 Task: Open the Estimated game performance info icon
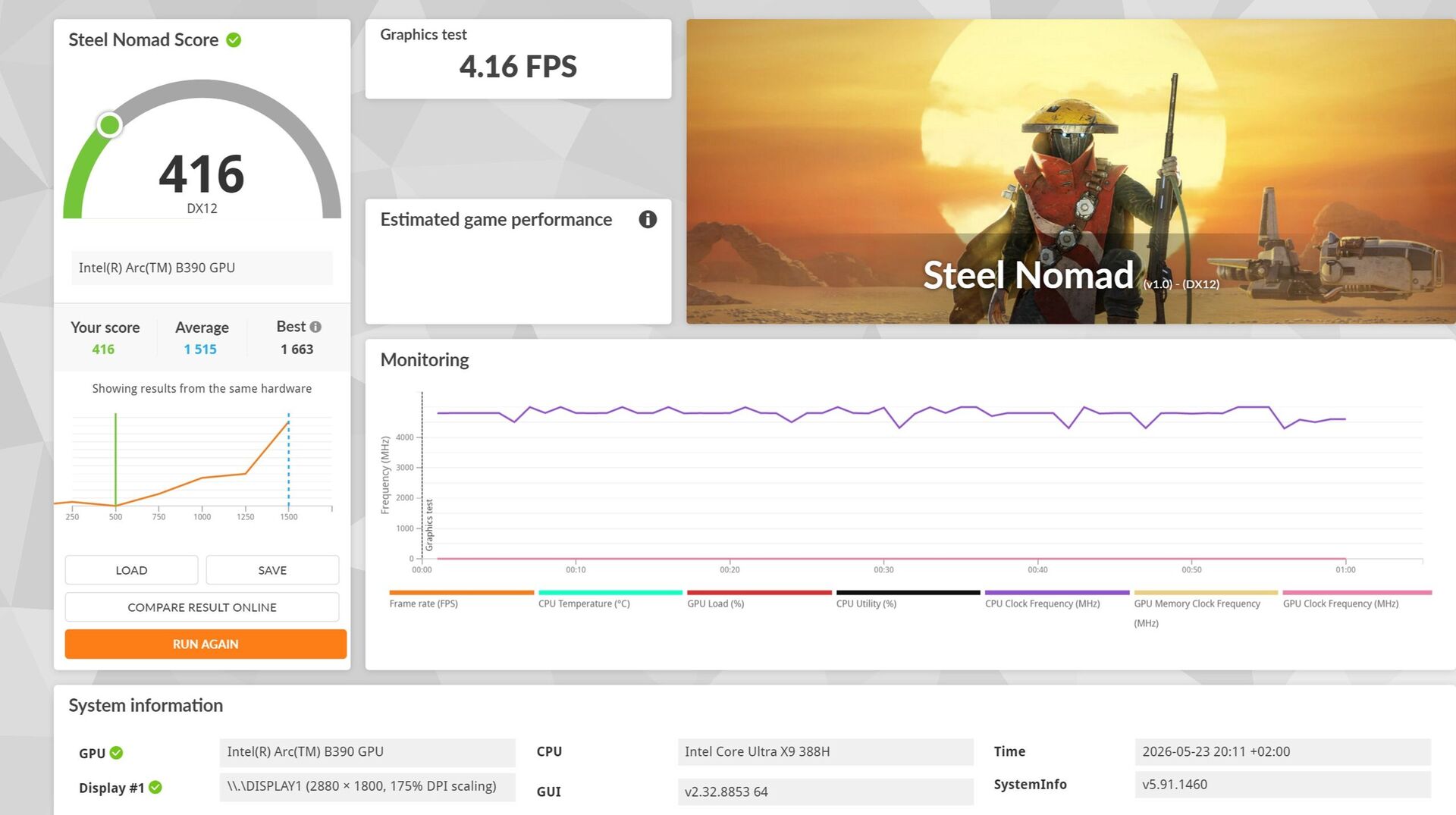(648, 219)
